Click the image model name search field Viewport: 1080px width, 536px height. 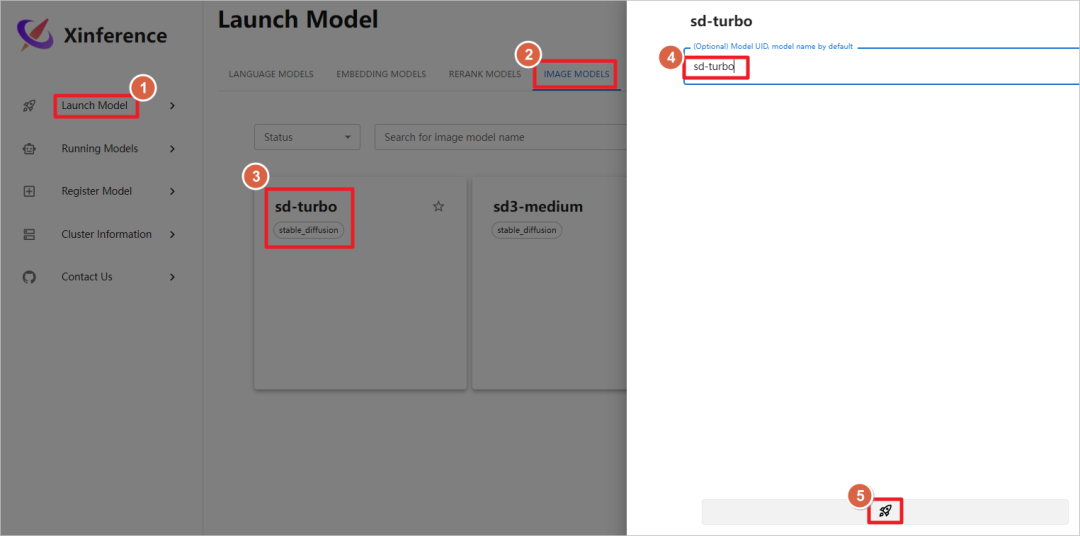pos(500,137)
